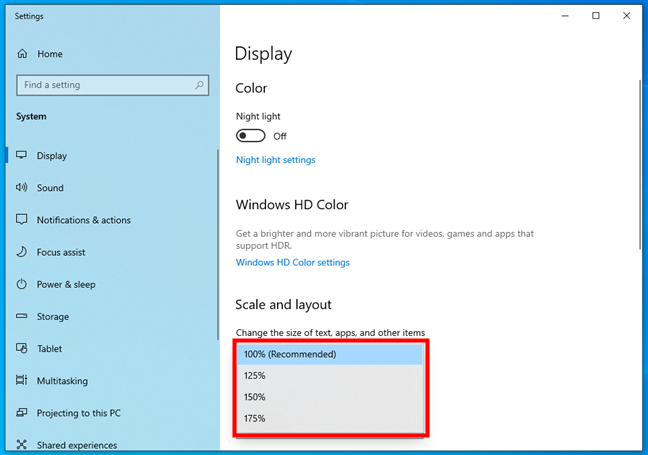Click the search magnifier icon
The height and width of the screenshot is (455, 648).
(200, 86)
